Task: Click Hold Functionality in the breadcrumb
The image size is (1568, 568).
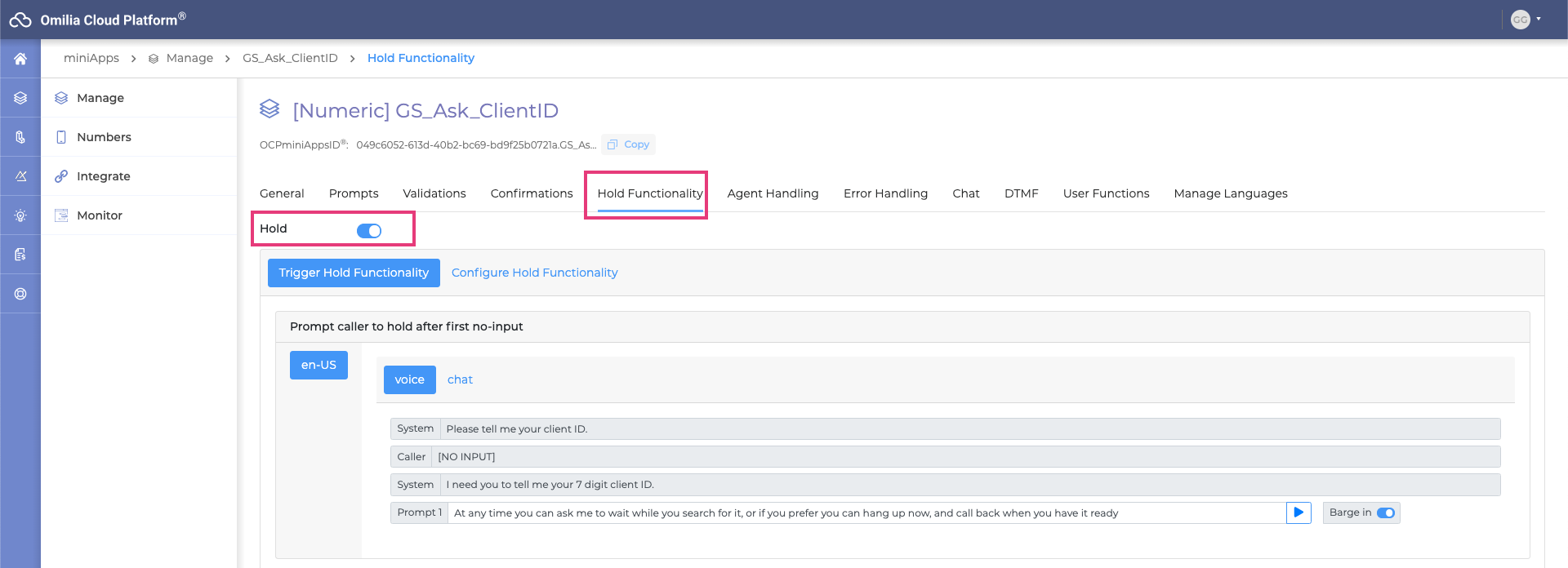Action: (421, 58)
